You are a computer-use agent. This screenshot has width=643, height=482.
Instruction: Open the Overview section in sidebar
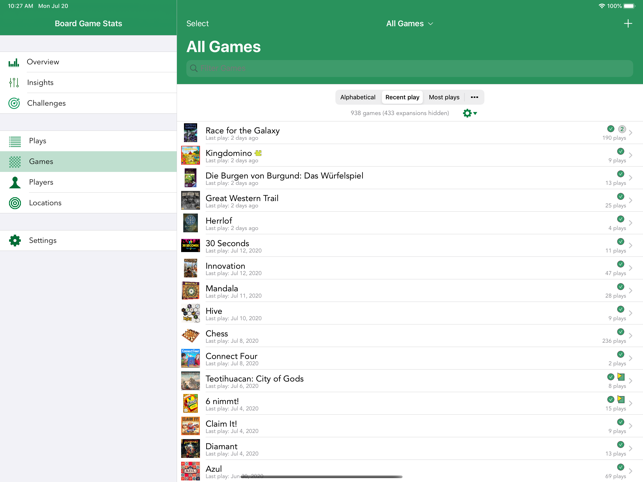coord(42,62)
